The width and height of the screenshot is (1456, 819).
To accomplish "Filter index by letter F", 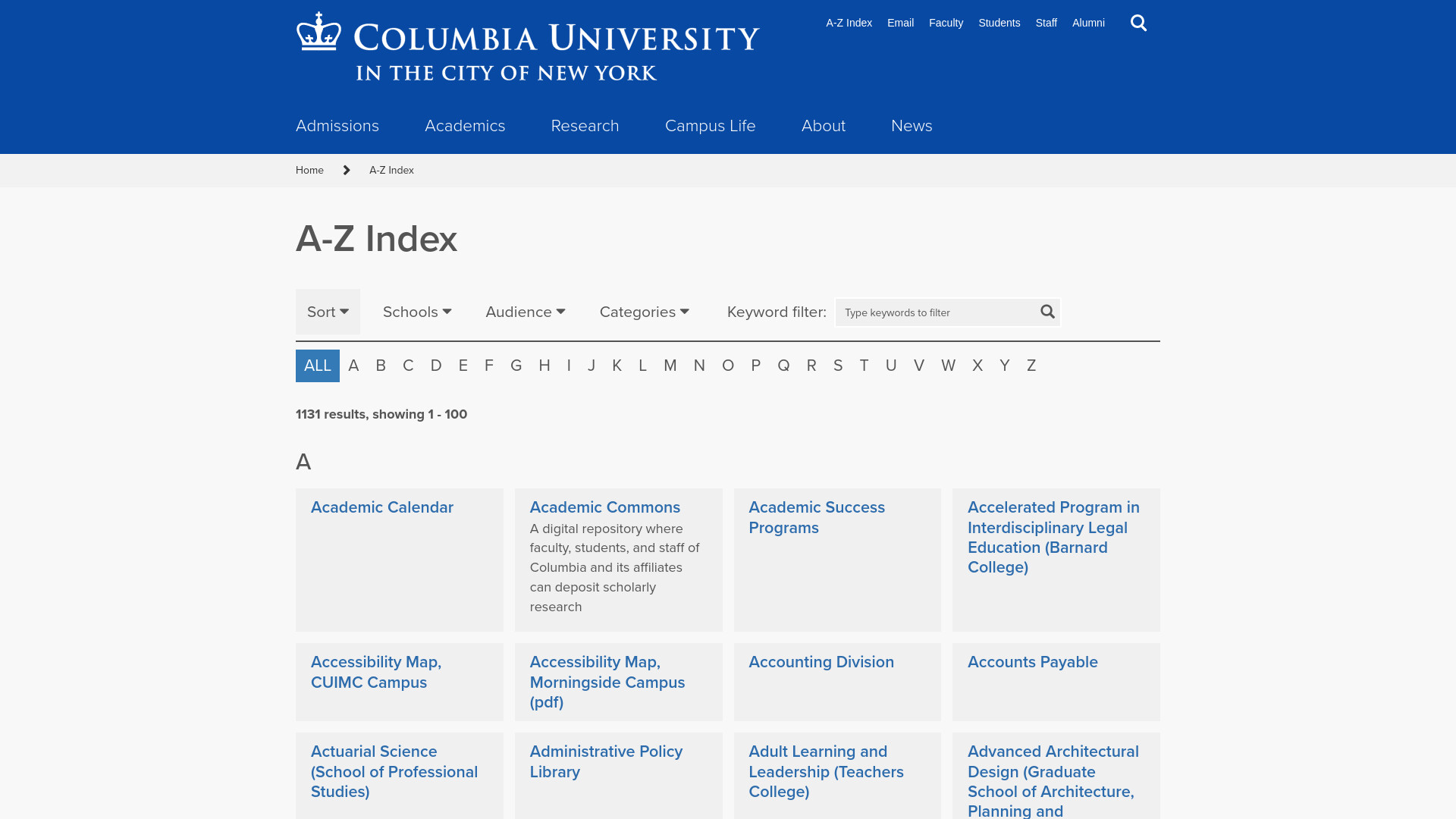I will point(489,366).
